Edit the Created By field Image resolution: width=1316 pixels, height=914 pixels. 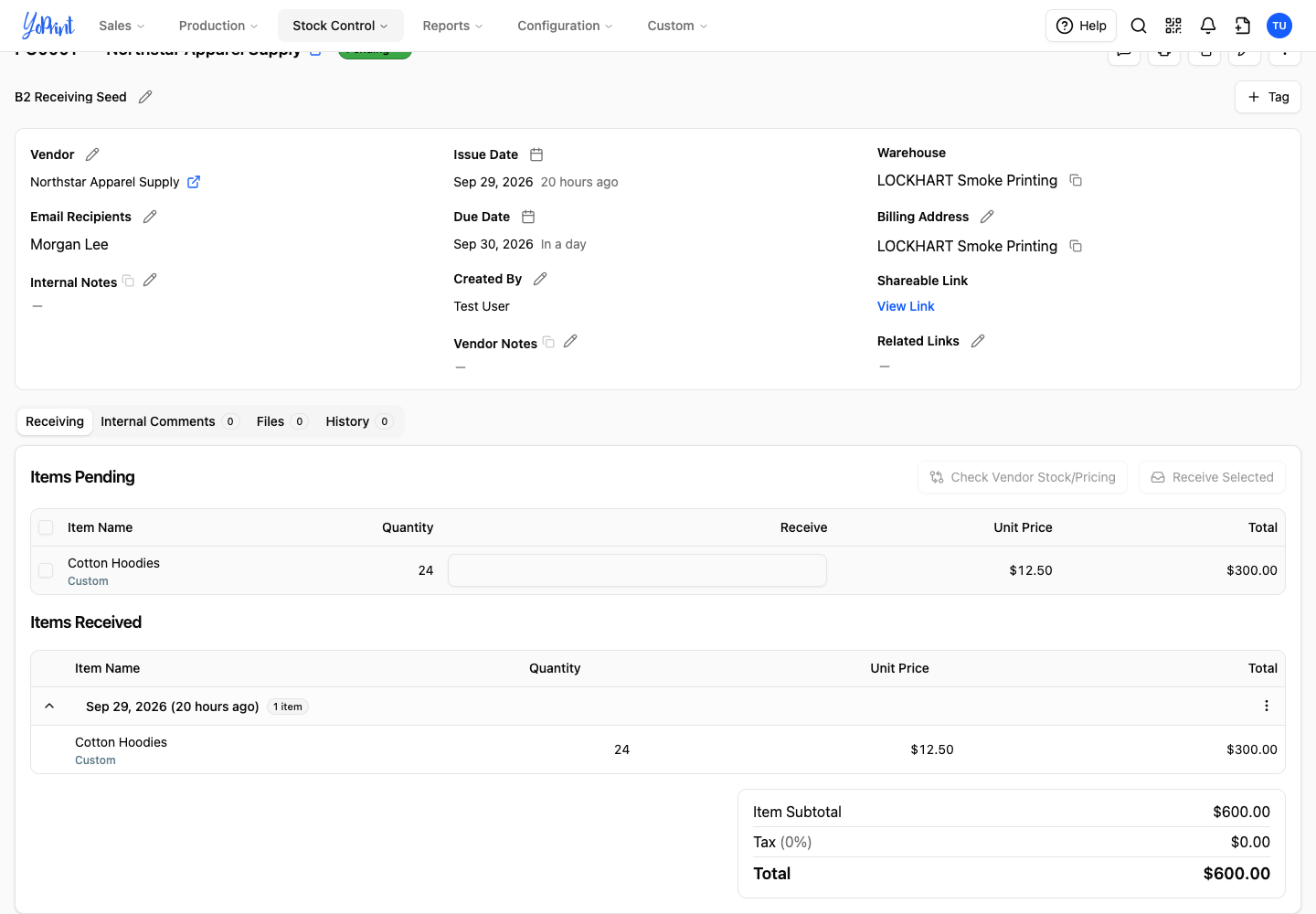[x=540, y=279]
